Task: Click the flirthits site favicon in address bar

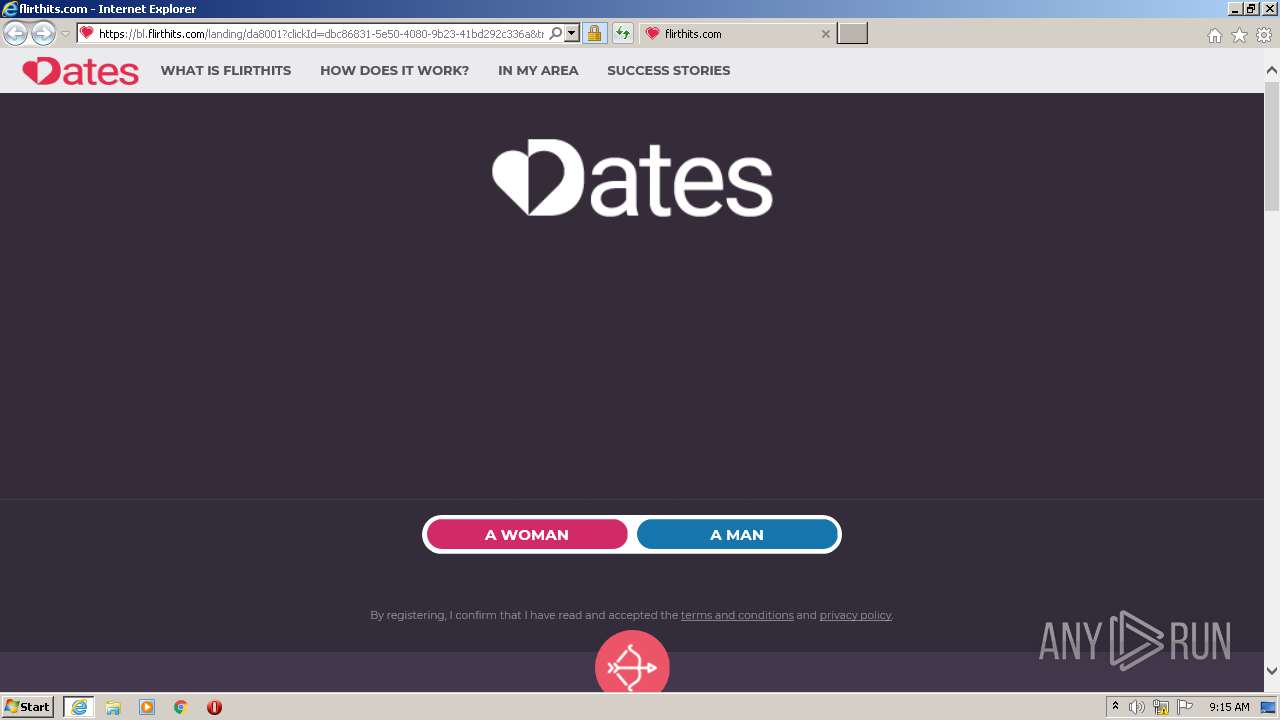Action: tap(87, 33)
